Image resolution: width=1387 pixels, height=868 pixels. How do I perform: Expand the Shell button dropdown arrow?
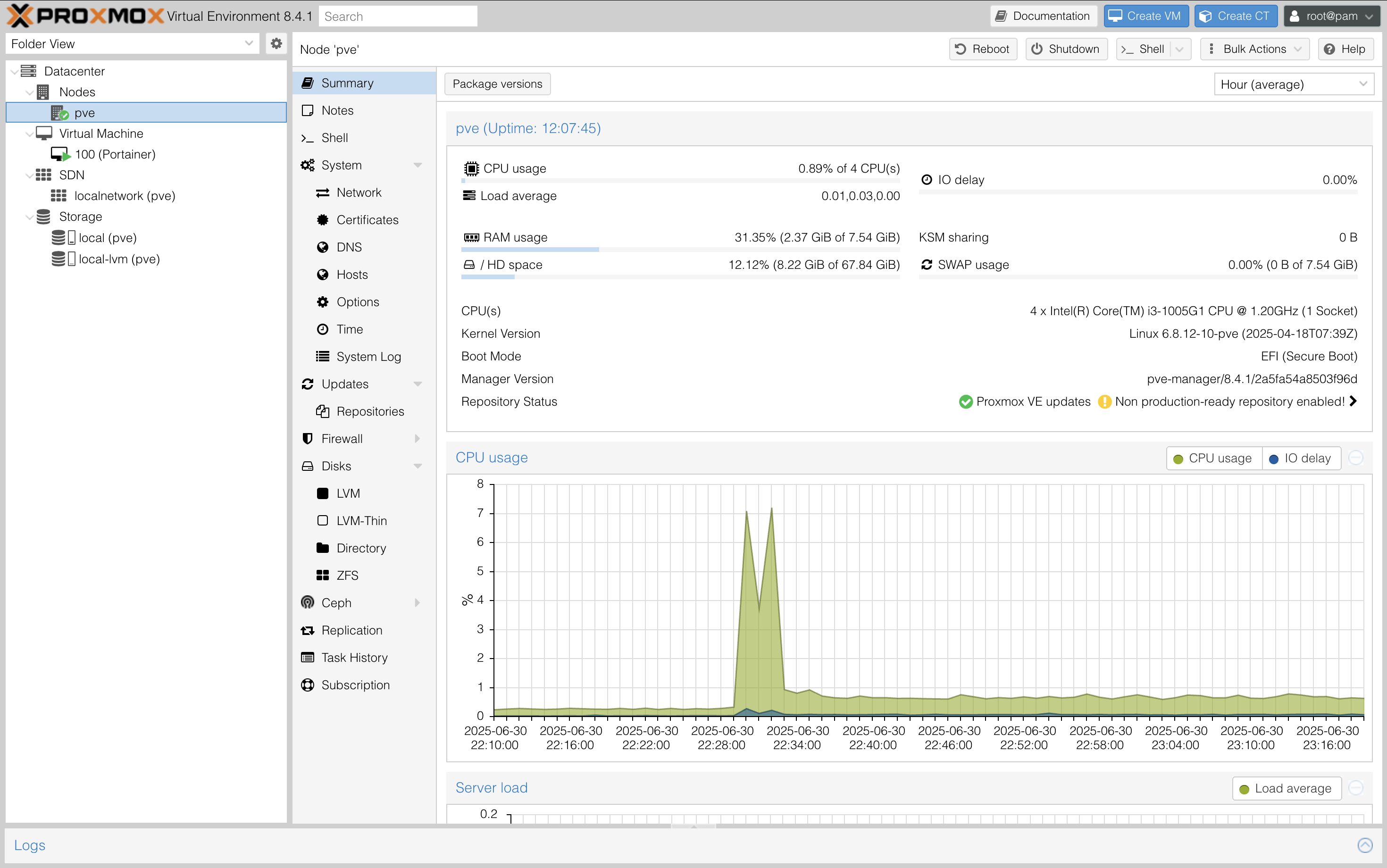pos(1179,49)
